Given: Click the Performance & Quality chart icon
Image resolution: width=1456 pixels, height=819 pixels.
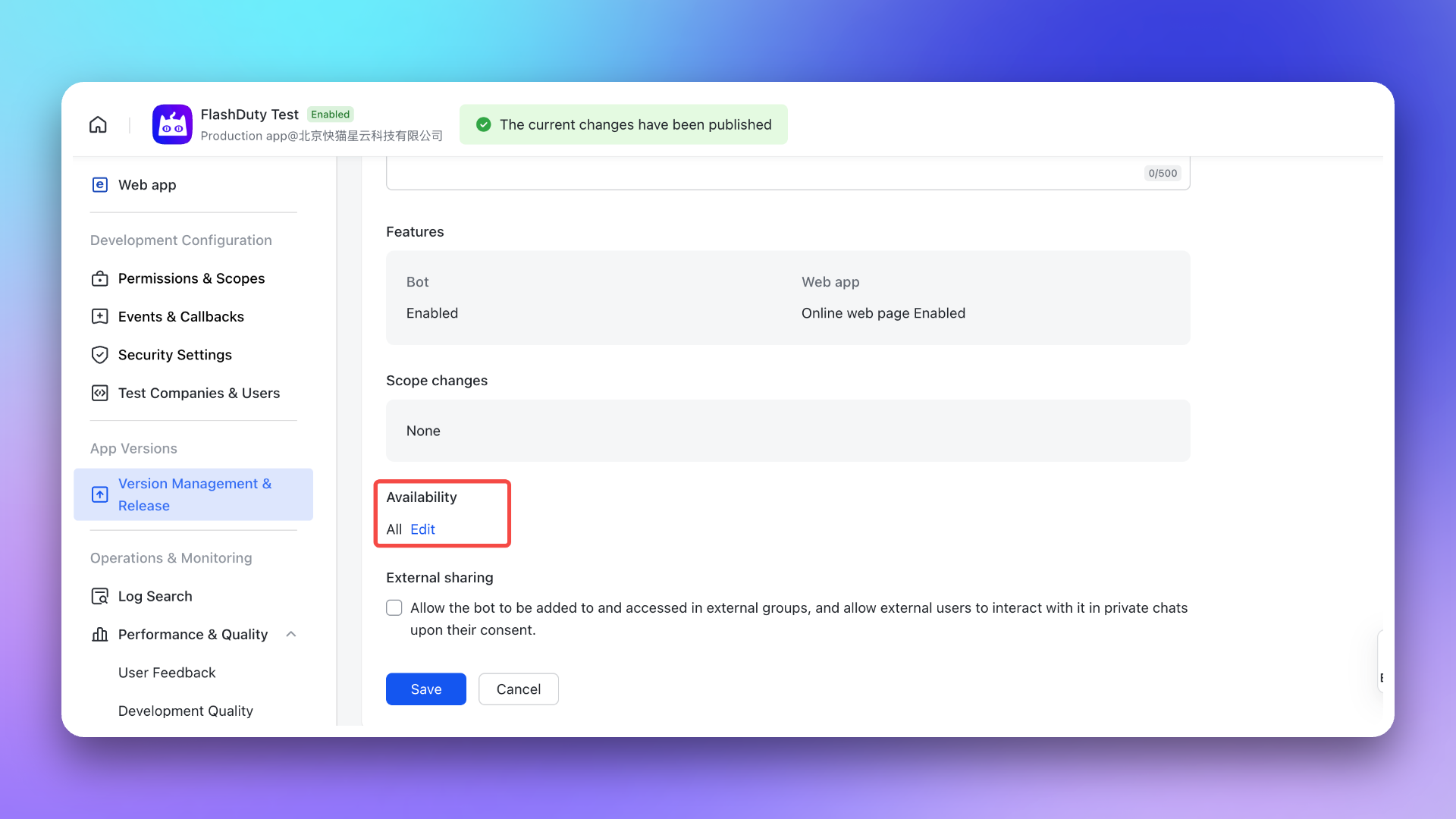Looking at the screenshot, I should pos(99,635).
